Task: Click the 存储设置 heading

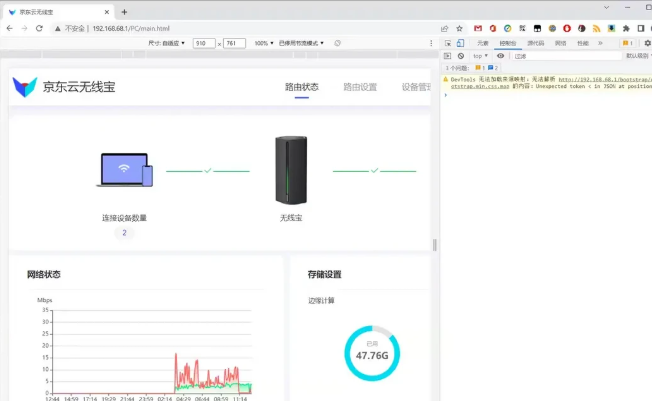Action: [324, 274]
